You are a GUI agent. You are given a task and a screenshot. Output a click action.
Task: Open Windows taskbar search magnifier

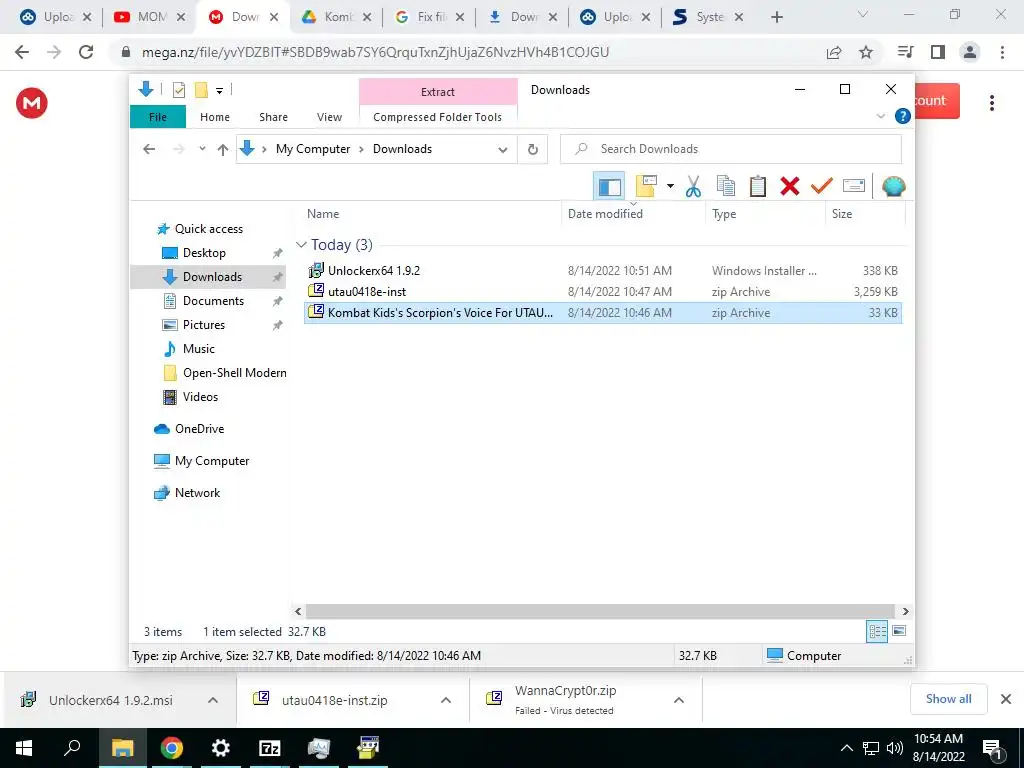point(72,747)
